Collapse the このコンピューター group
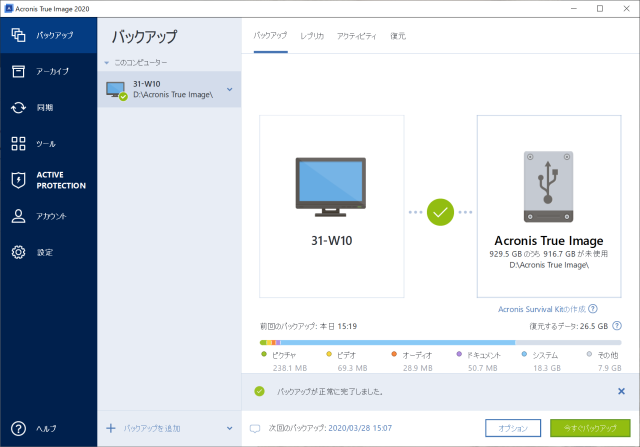 107,63
